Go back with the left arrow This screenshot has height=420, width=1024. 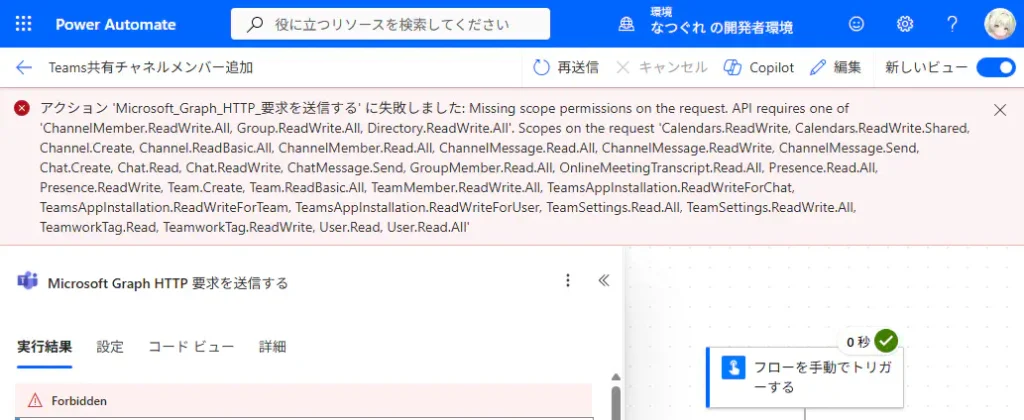[x=24, y=67]
